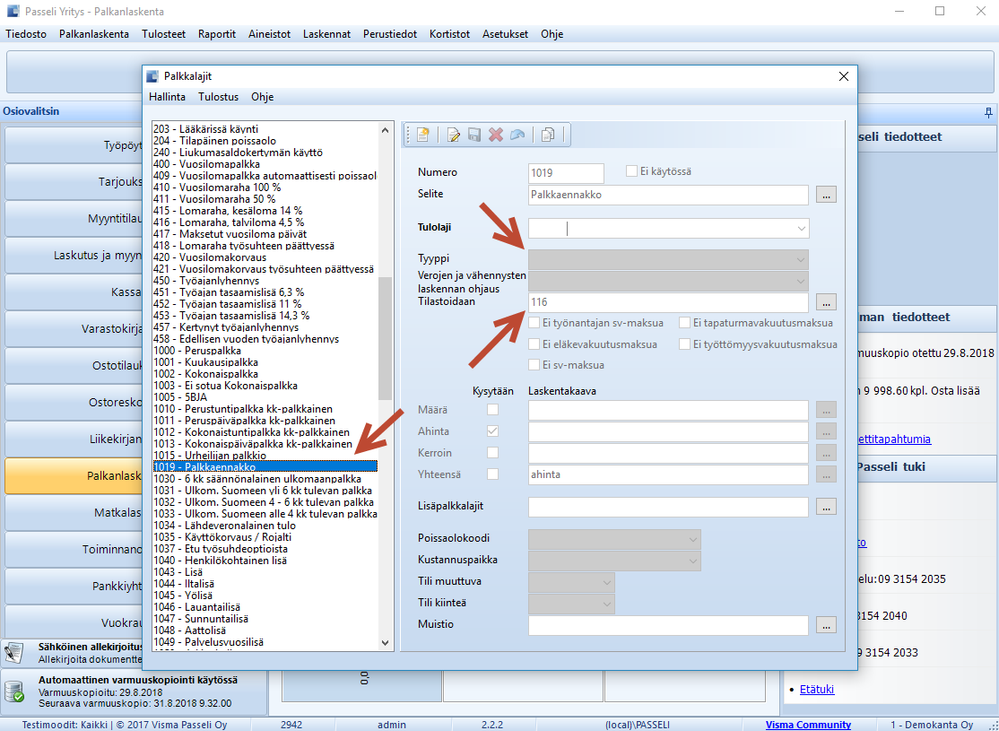Select 1000 - Peruspalkka in the list
The height and width of the screenshot is (731, 999).
coord(265,351)
